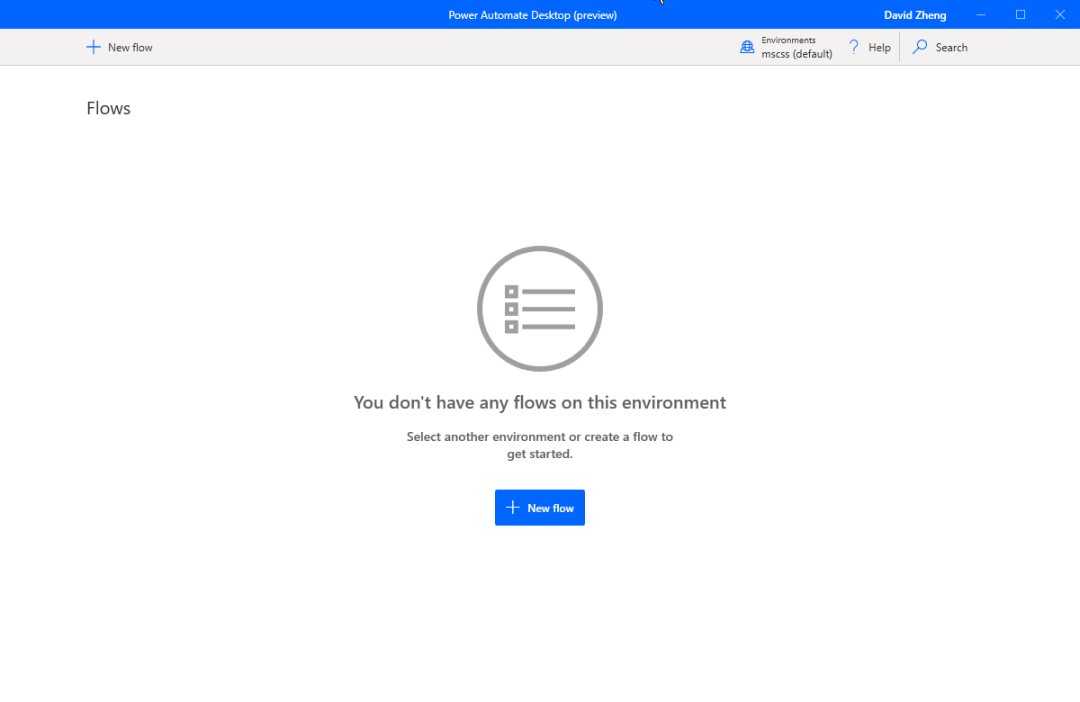Click the large empty list illustration icon
The image size is (1080, 702).
(540, 309)
